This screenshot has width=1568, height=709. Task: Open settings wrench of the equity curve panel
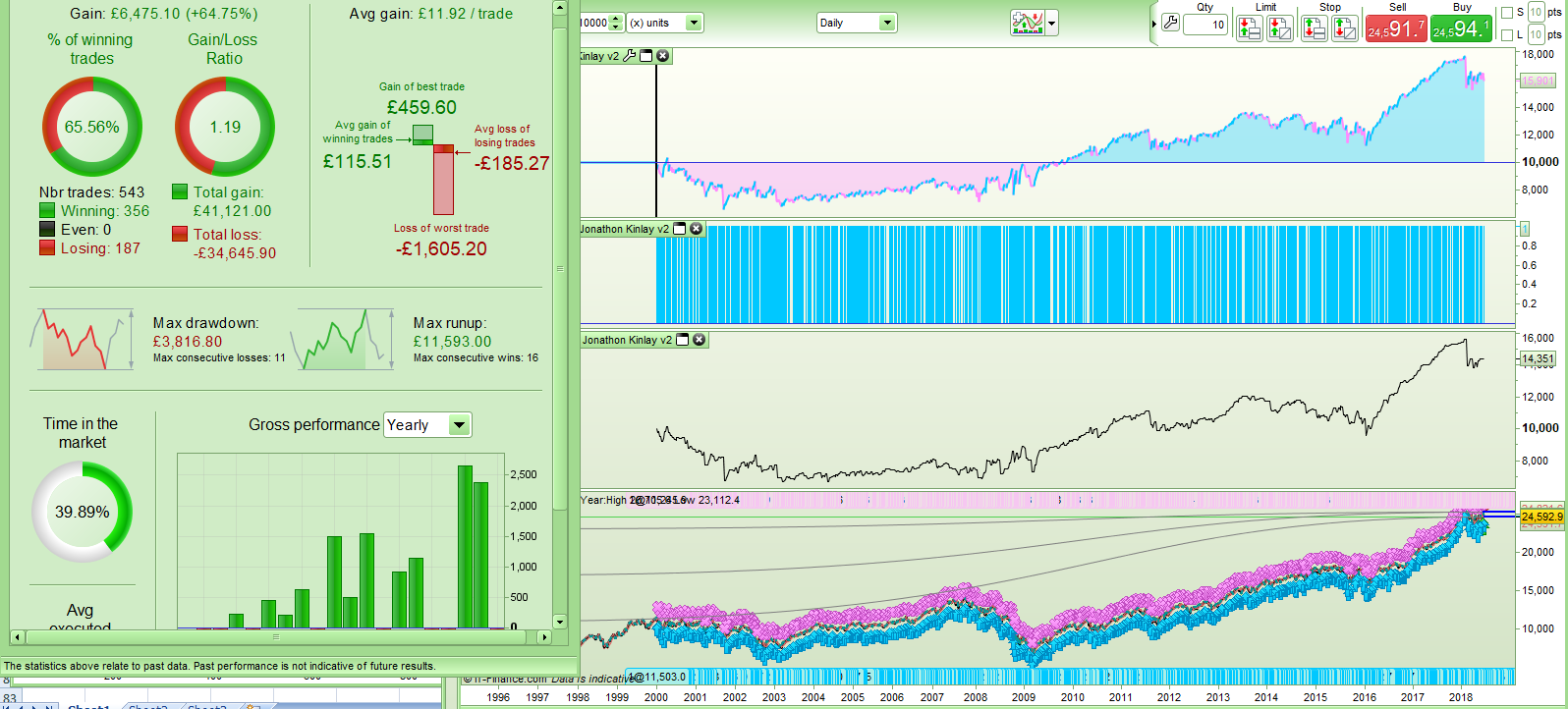[630, 56]
